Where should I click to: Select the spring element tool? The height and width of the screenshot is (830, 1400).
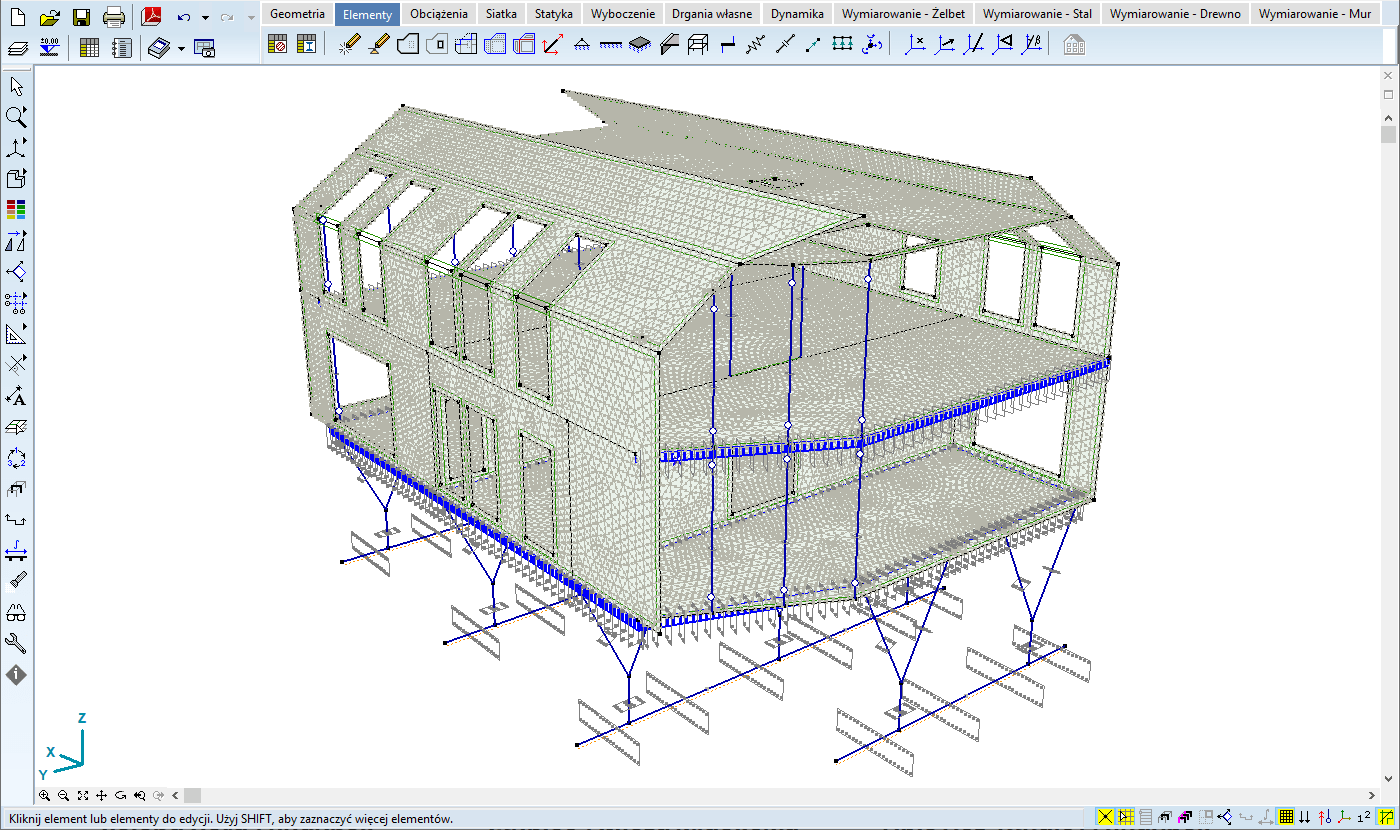pos(756,45)
